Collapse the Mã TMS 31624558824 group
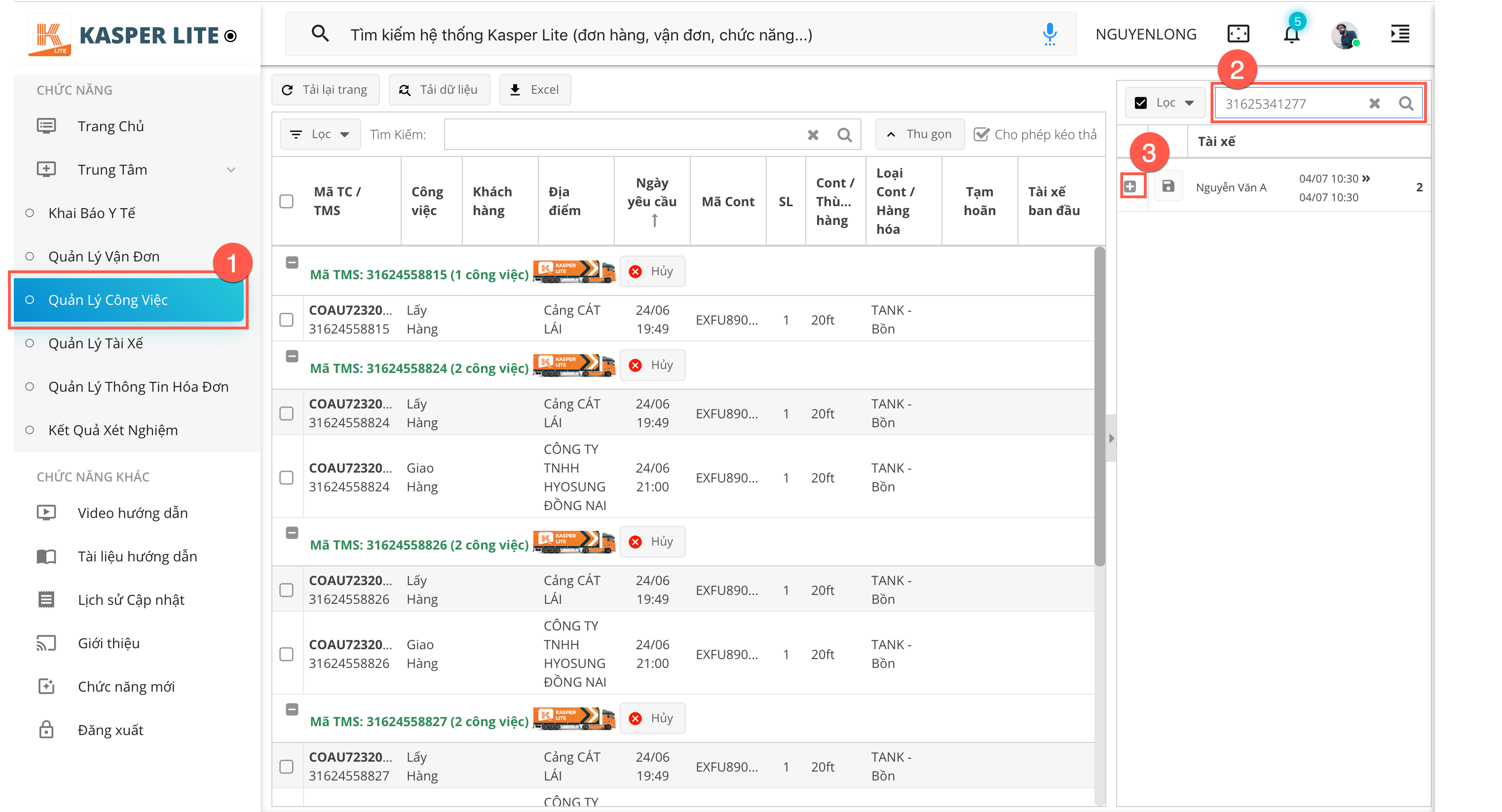The height and width of the screenshot is (812, 1502). [292, 356]
